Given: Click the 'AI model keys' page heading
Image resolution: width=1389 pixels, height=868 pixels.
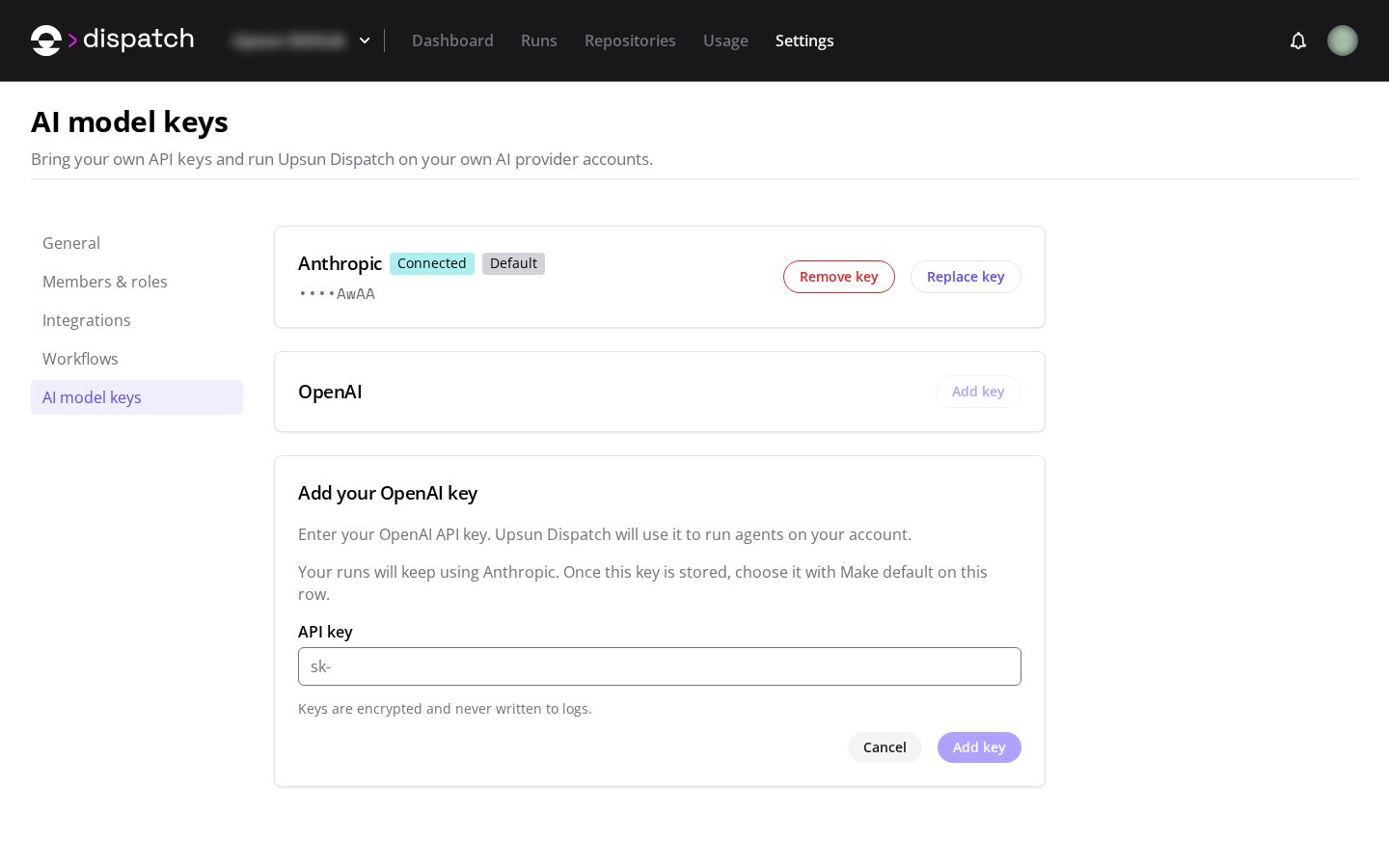Looking at the screenshot, I should (129, 122).
